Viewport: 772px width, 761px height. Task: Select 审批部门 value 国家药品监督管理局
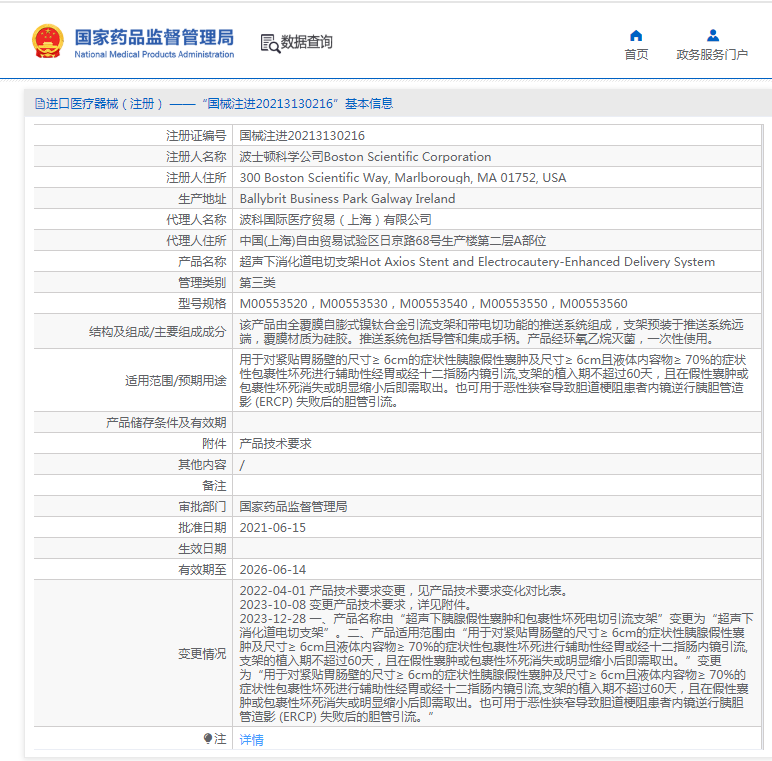(x=293, y=507)
